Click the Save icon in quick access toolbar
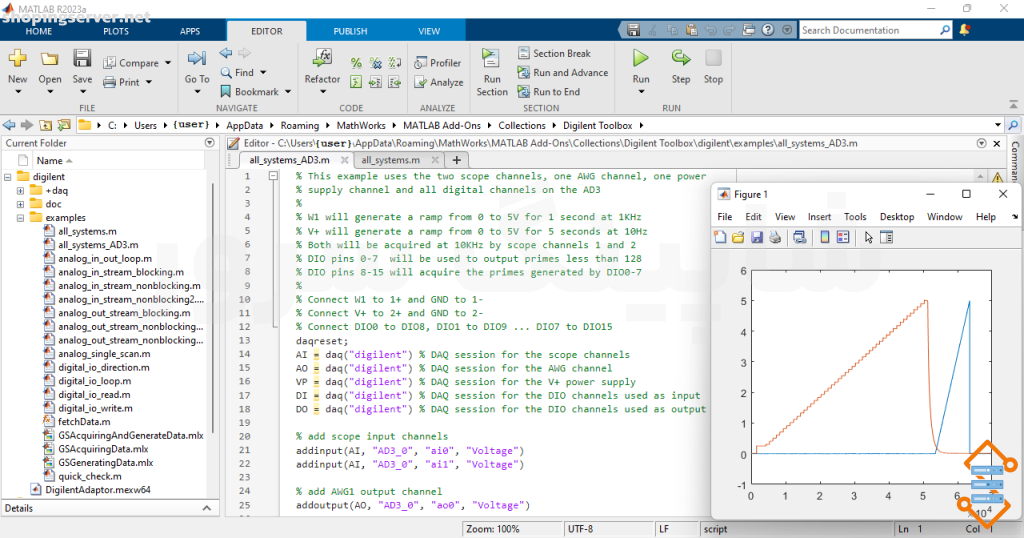The image size is (1024, 538). click(x=633, y=30)
